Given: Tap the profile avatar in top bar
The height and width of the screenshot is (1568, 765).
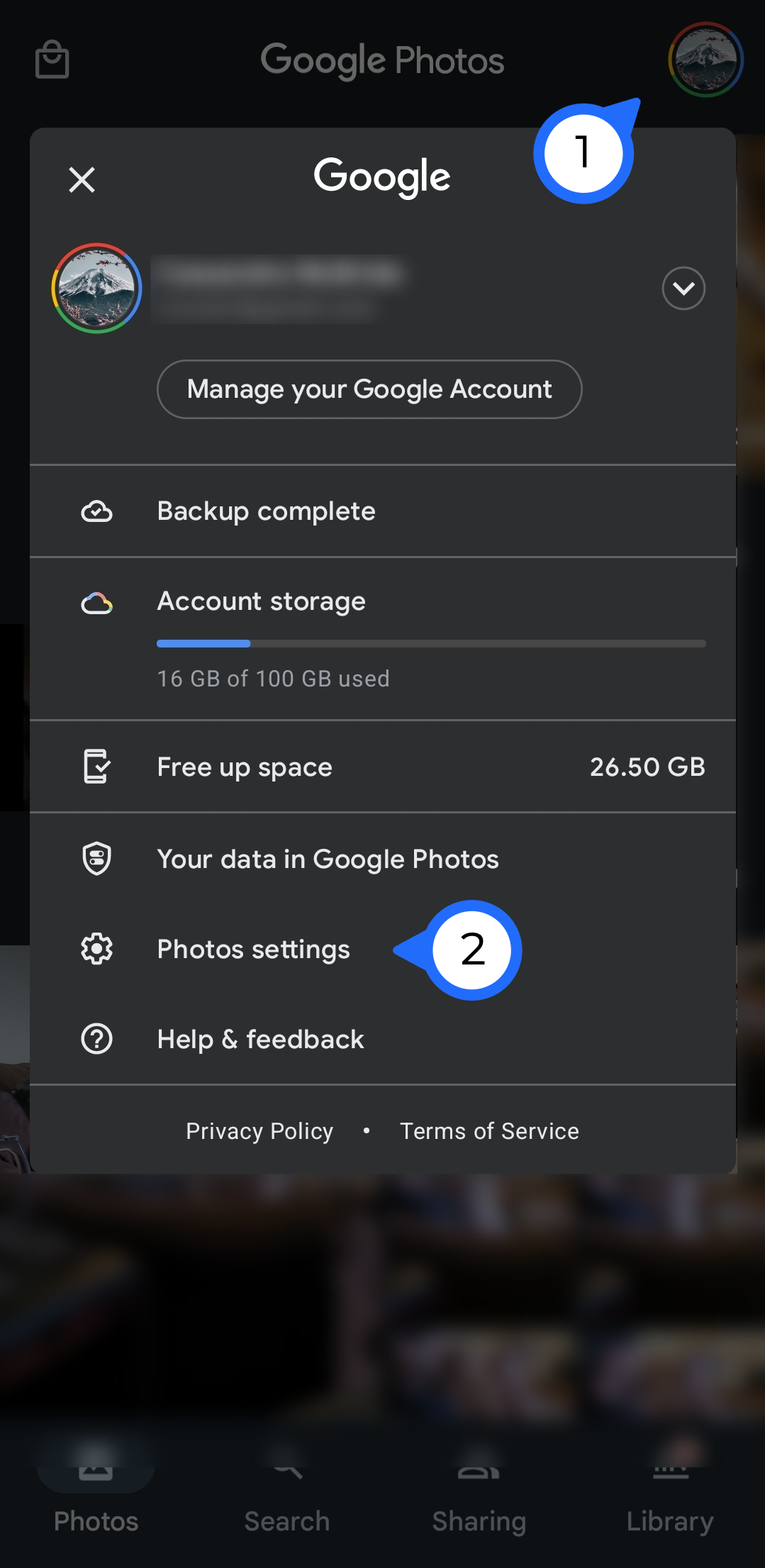Looking at the screenshot, I should pos(705,60).
